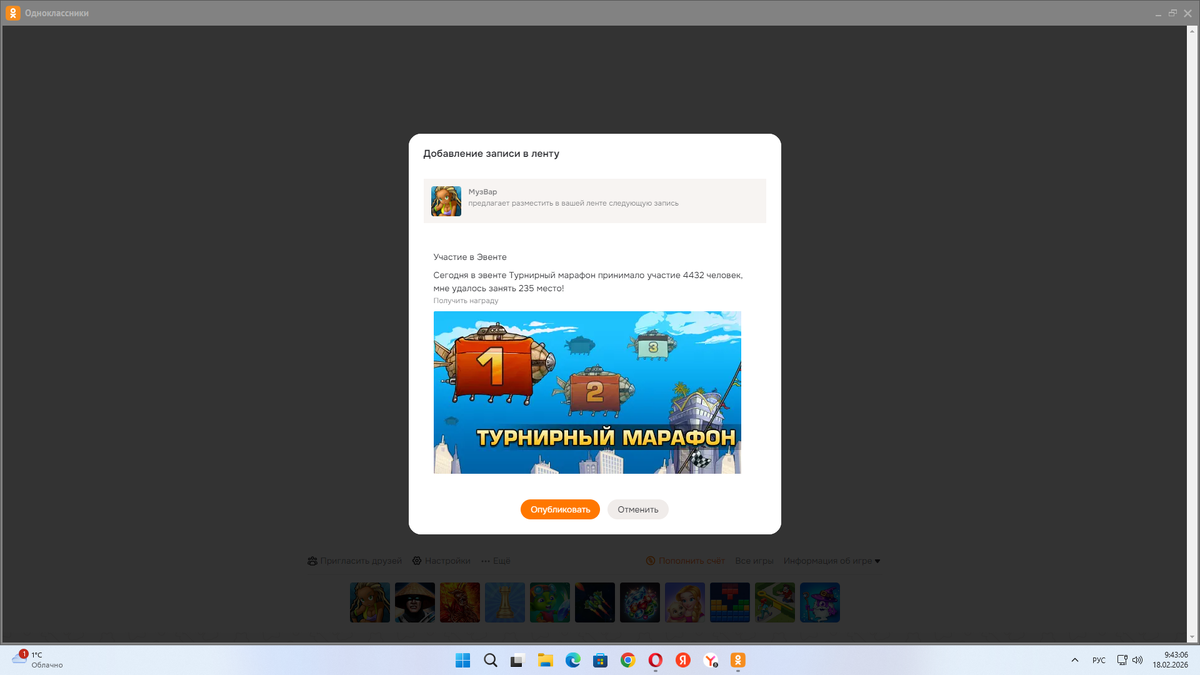Screen dimensions: 1200x675
Task: Click the Одноклассники app taskbar icon
Action: point(737,660)
